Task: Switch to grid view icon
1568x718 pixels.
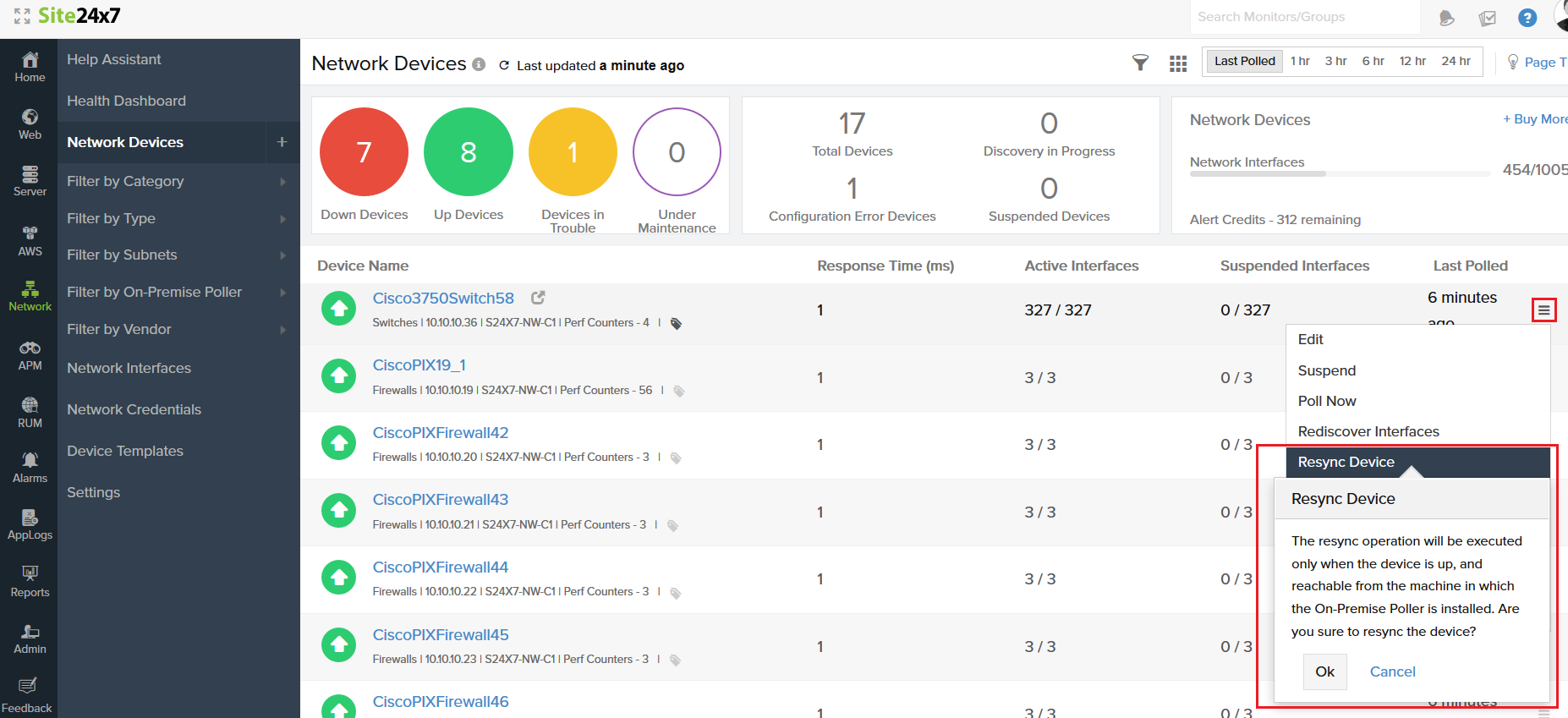Action: [x=1177, y=63]
